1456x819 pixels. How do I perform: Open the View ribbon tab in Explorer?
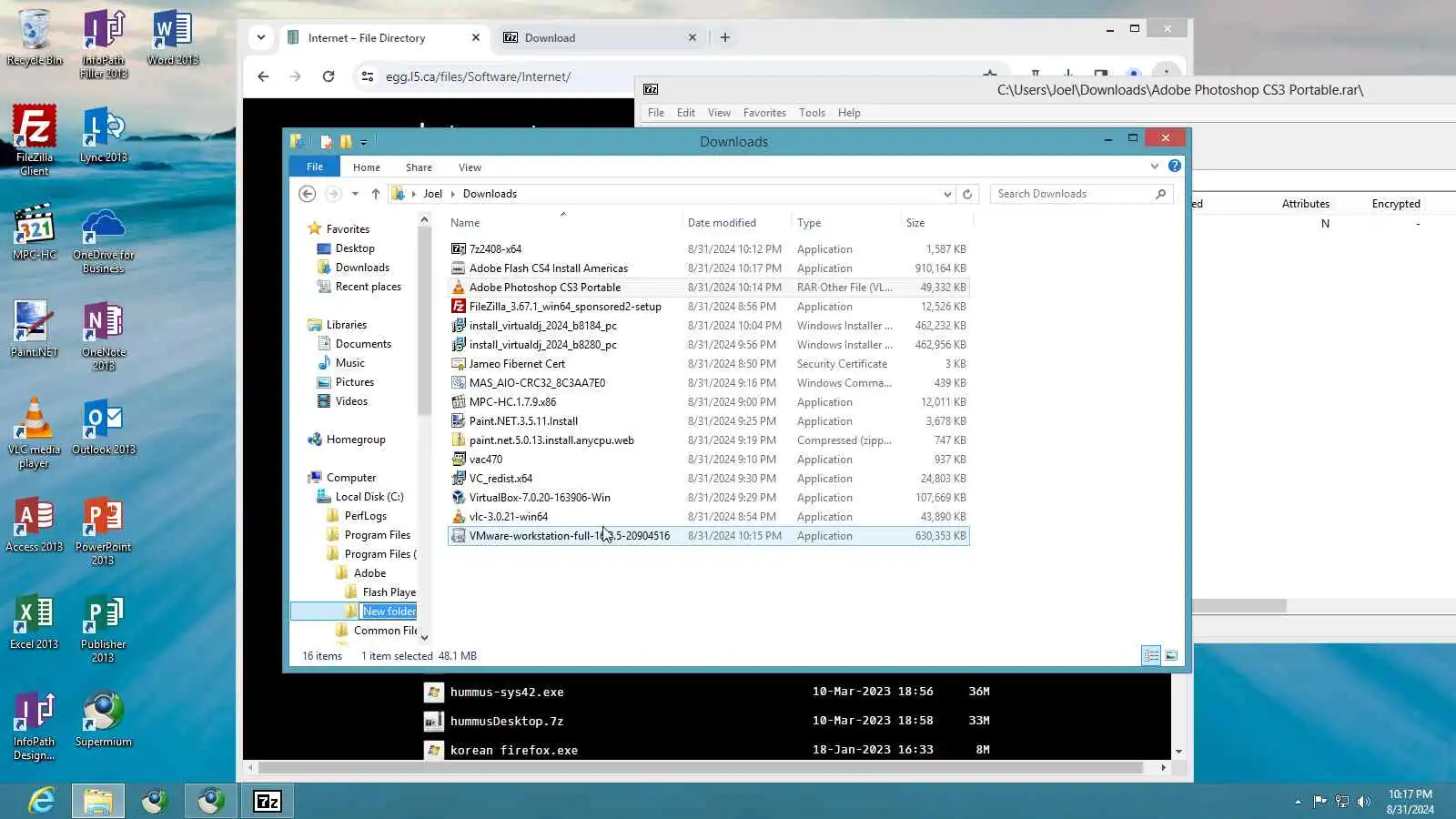pos(470,167)
